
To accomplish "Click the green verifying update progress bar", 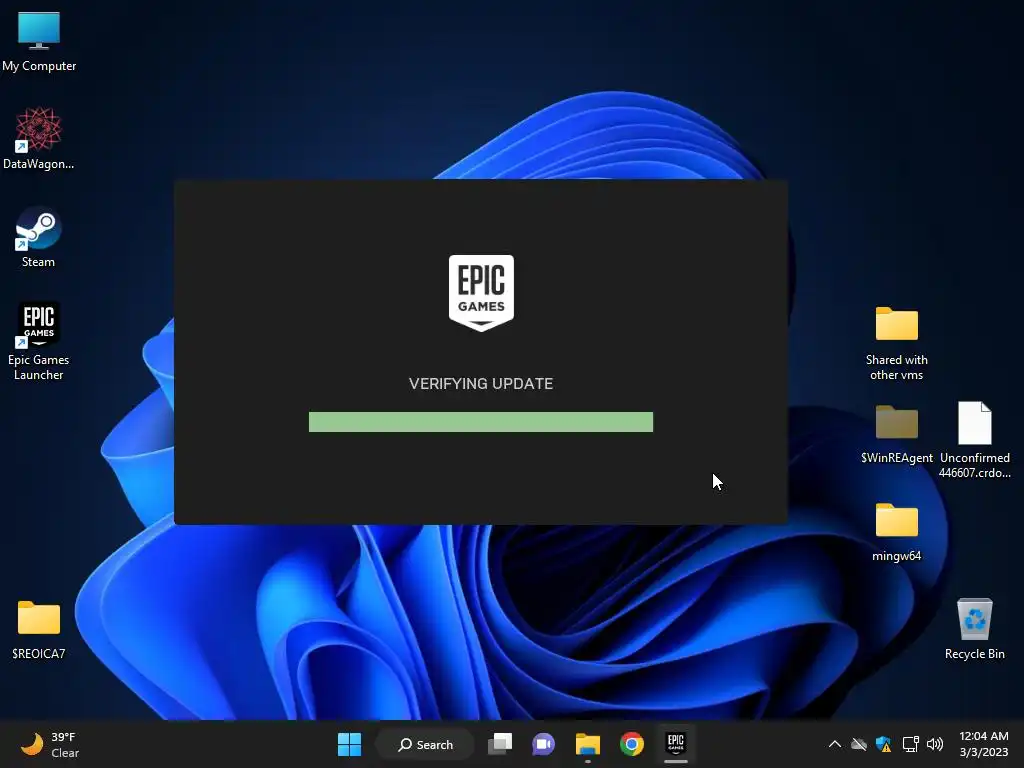I will pos(481,422).
